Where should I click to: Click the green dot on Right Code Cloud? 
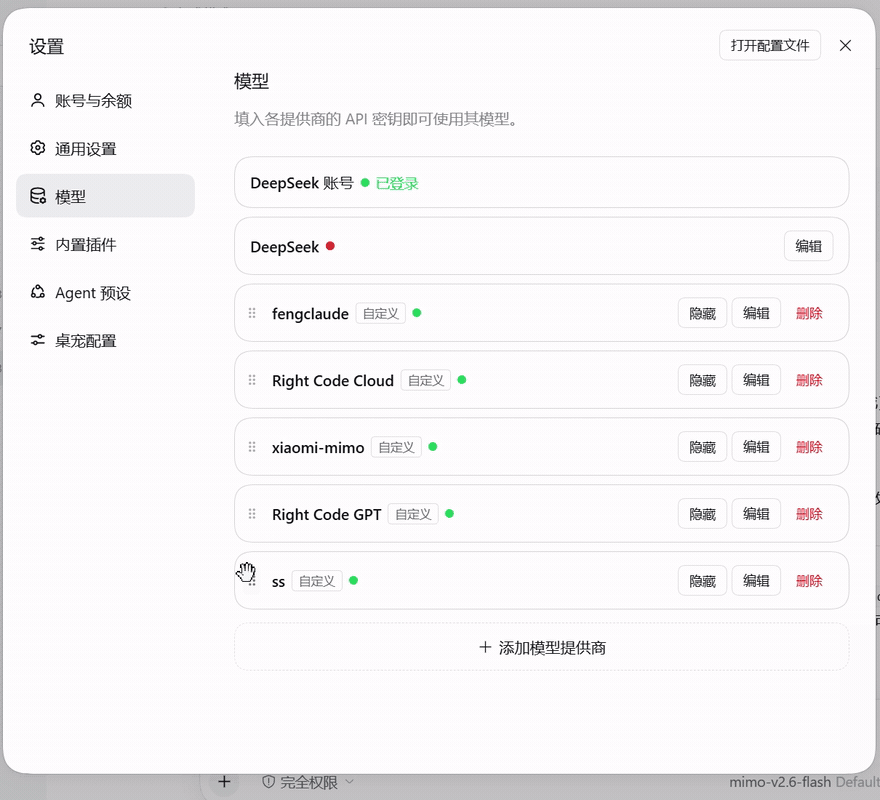[x=462, y=380]
